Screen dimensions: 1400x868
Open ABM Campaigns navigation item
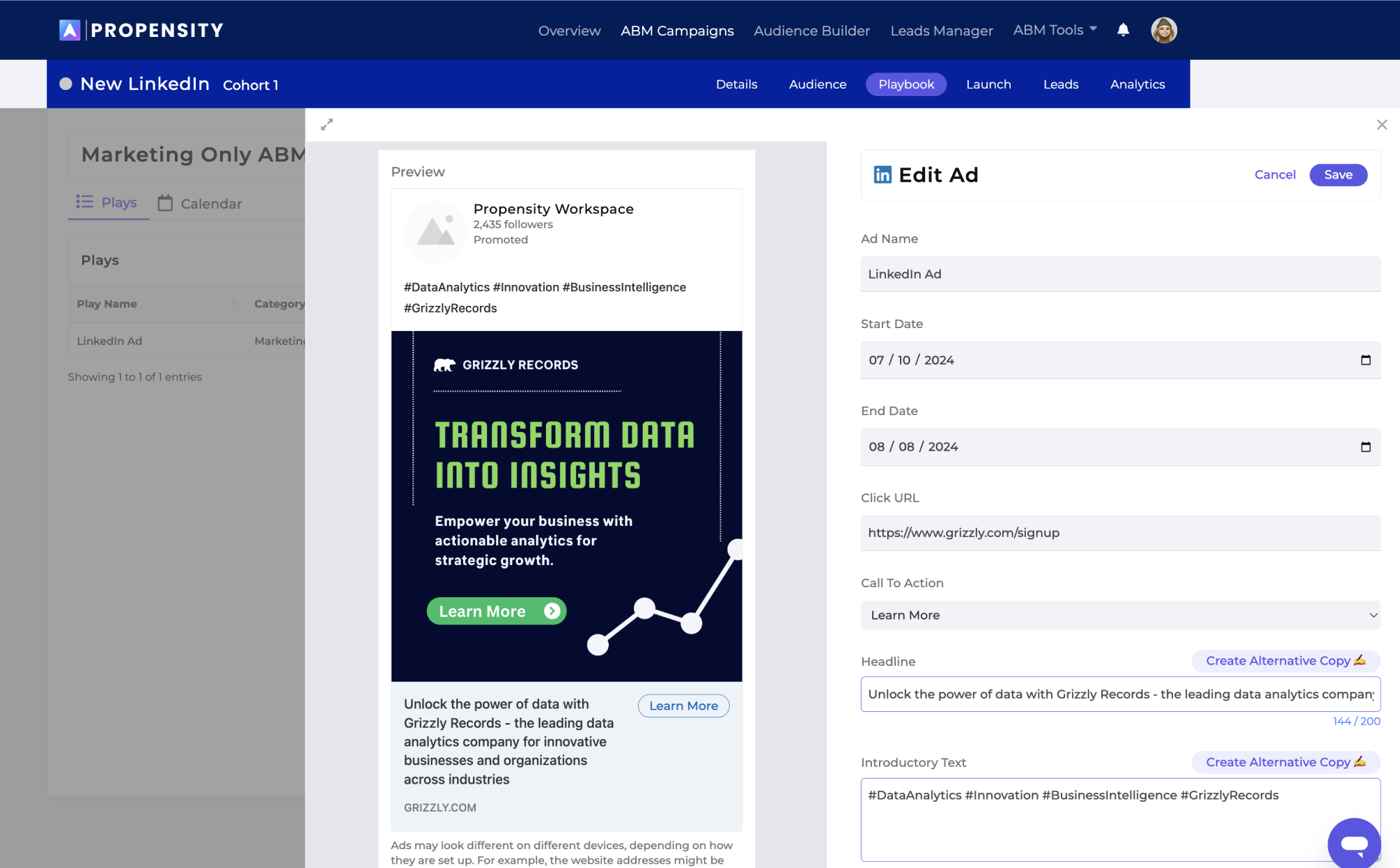click(677, 31)
